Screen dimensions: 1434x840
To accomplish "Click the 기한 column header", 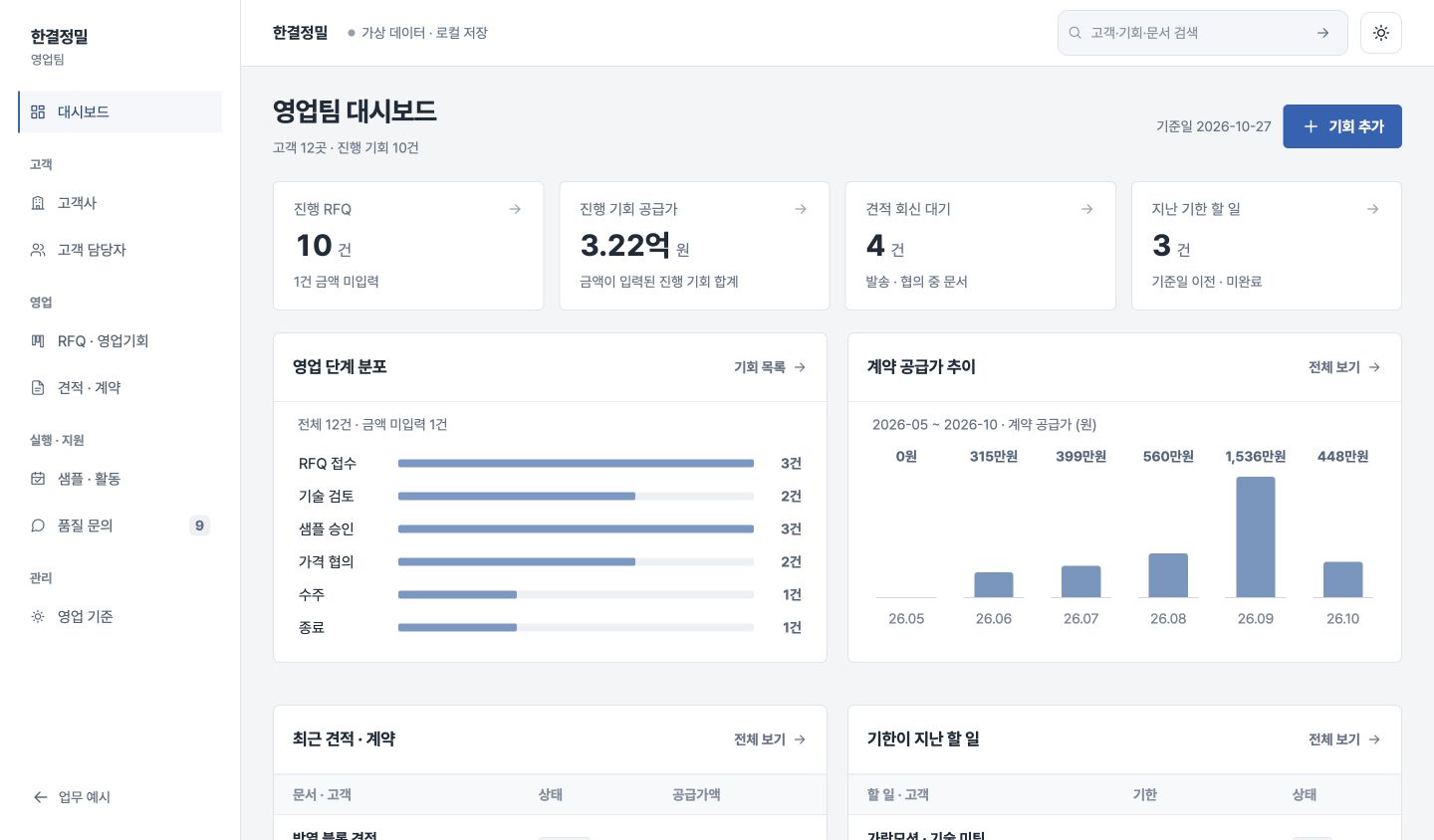I will coord(1145,795).
